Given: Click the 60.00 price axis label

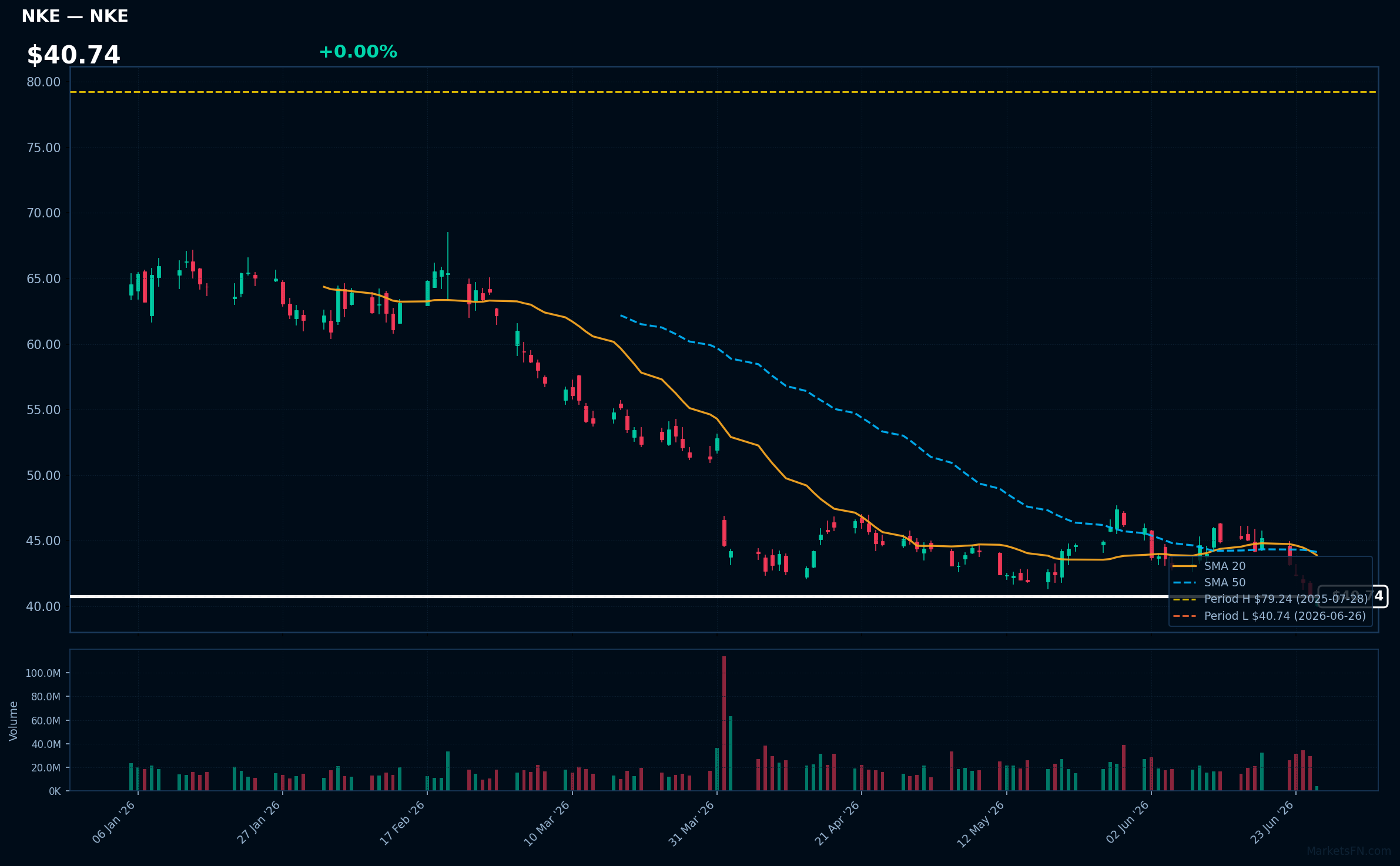Looking at the screenshot, I should click(43, 344).
